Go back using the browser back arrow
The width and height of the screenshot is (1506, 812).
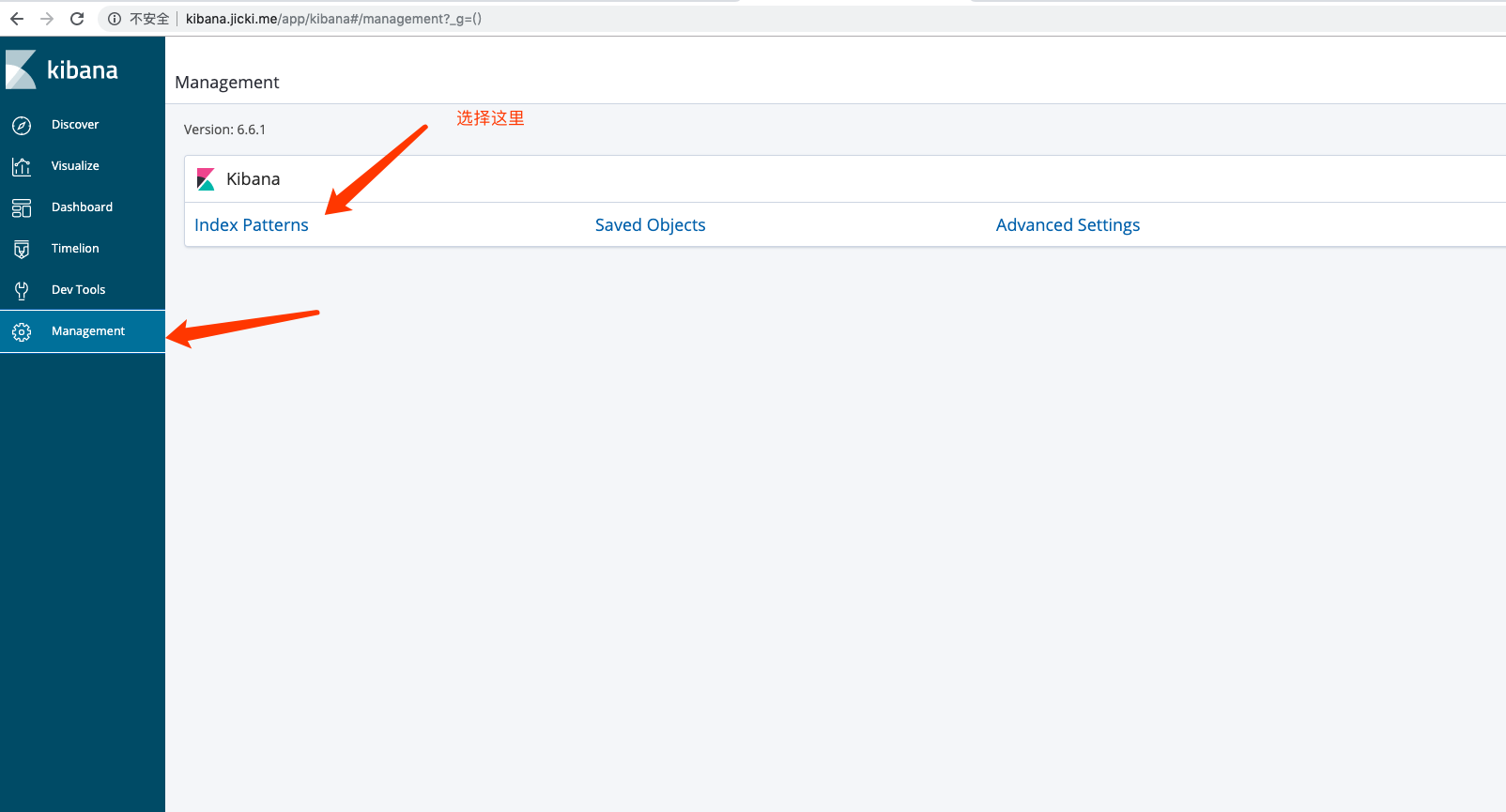point(17,19)
